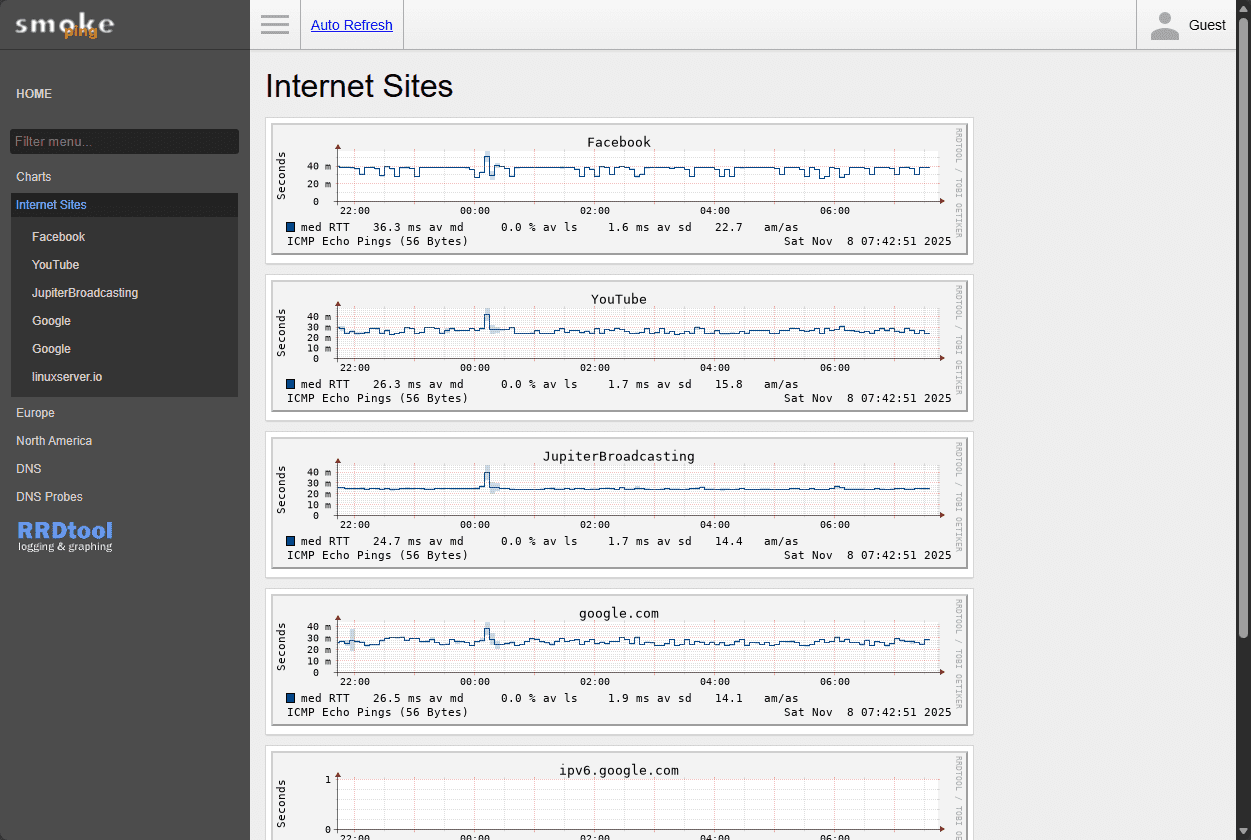The image size is (1251, 840).
Task: Click the SmokePing logo
Action: (x=62, y=24)
